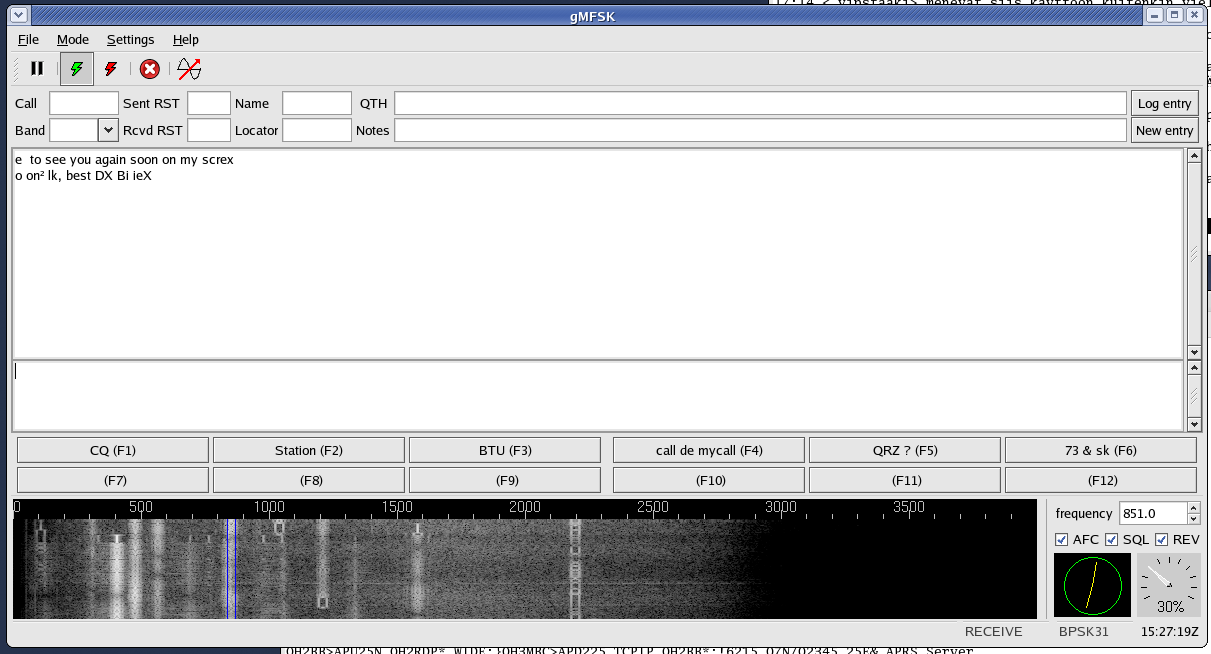The height and width of the screenshot is (654, 1211).
Task: Click the empty (F11) macro button
Action: pos(905,480)
